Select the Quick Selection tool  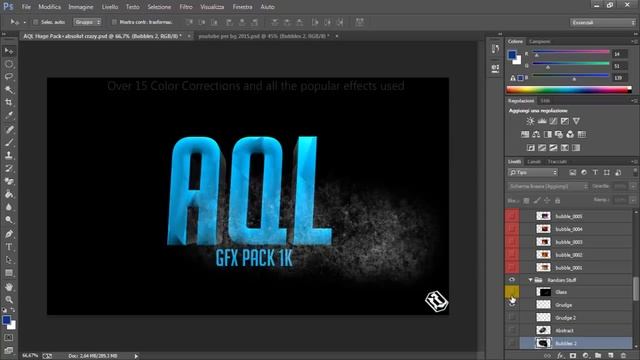point(9,89)
